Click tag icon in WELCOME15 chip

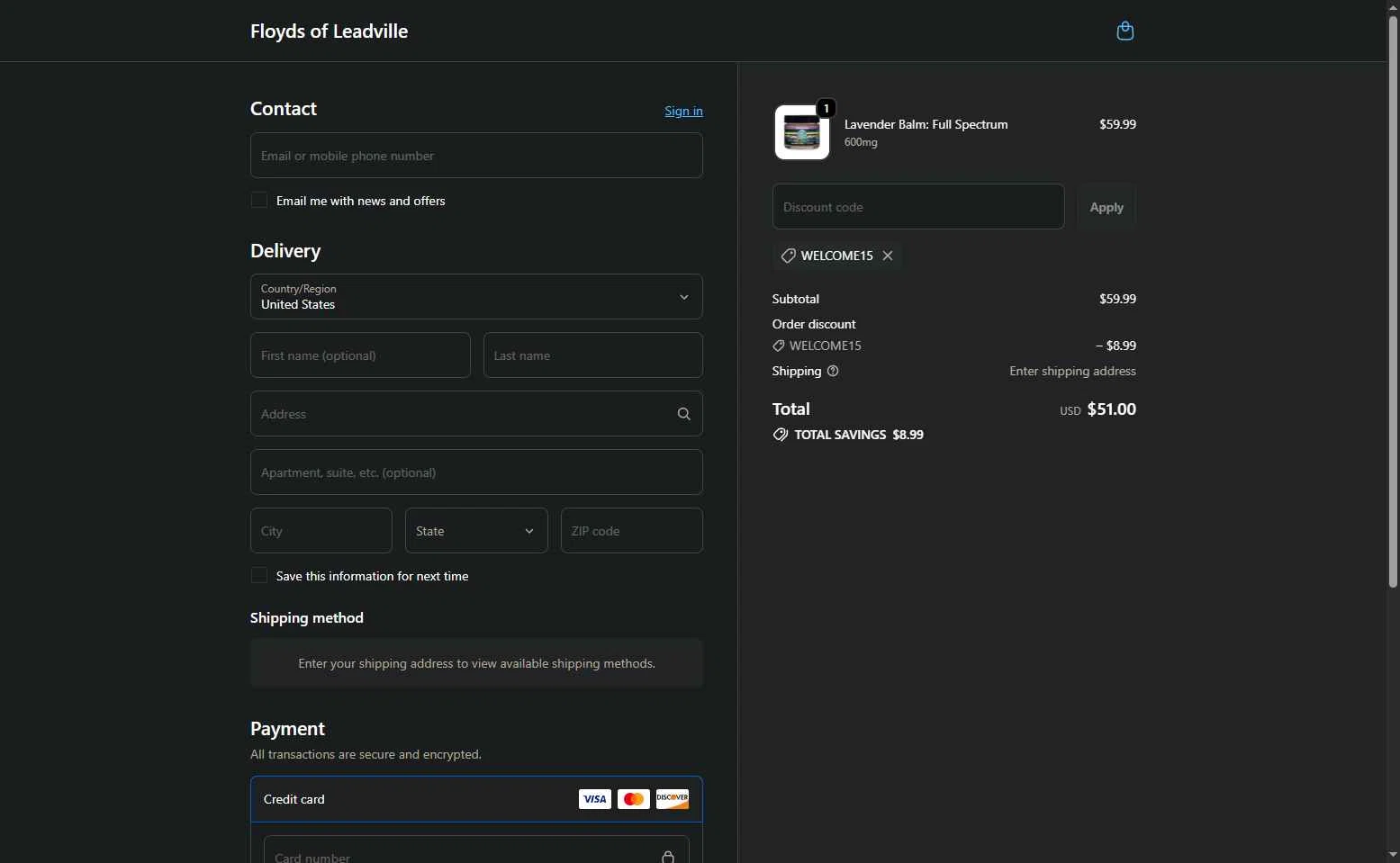[x=788, y=256]
